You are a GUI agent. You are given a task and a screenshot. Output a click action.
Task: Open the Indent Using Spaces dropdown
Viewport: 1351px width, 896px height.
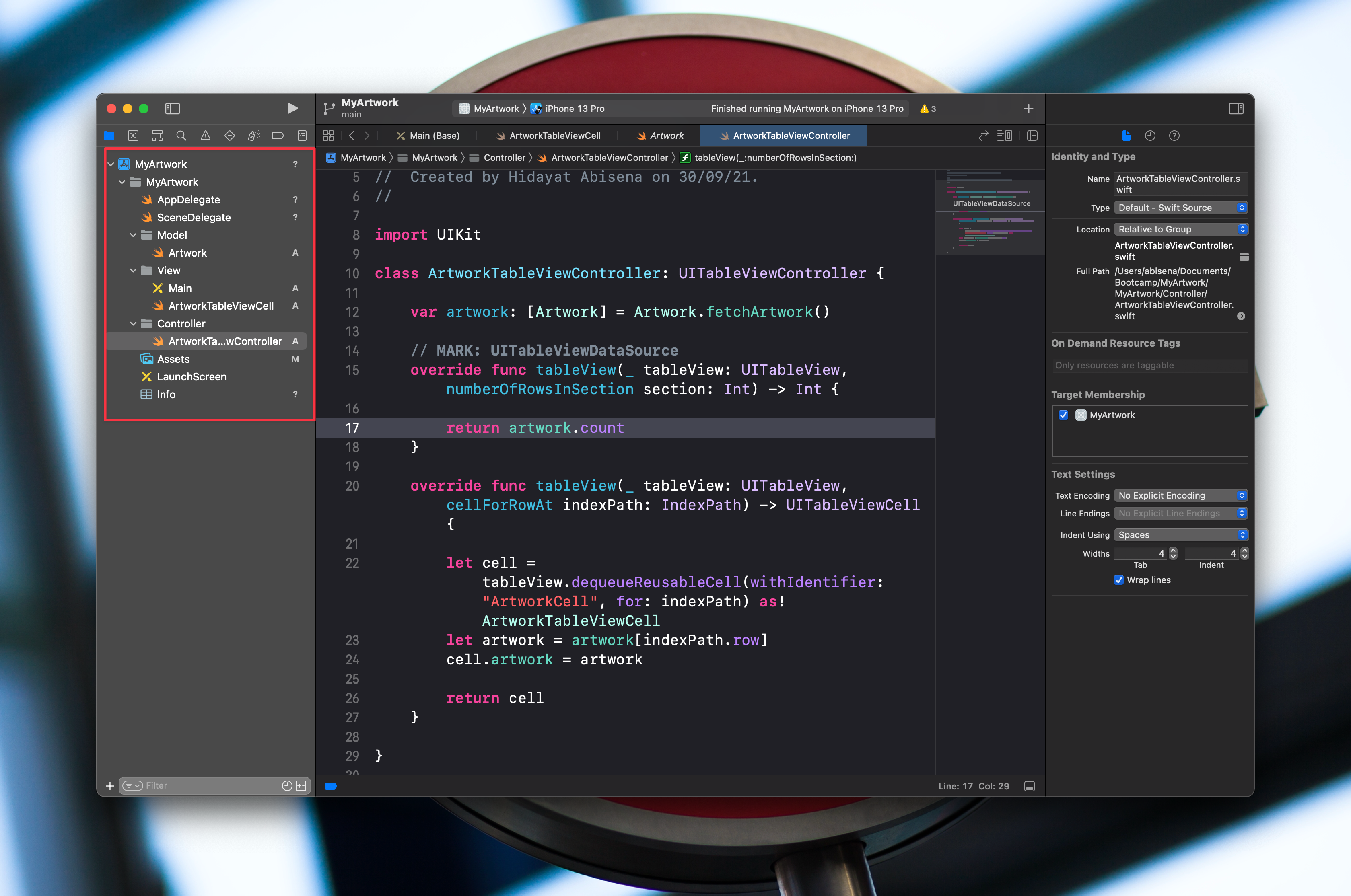tap(1181, 535)
